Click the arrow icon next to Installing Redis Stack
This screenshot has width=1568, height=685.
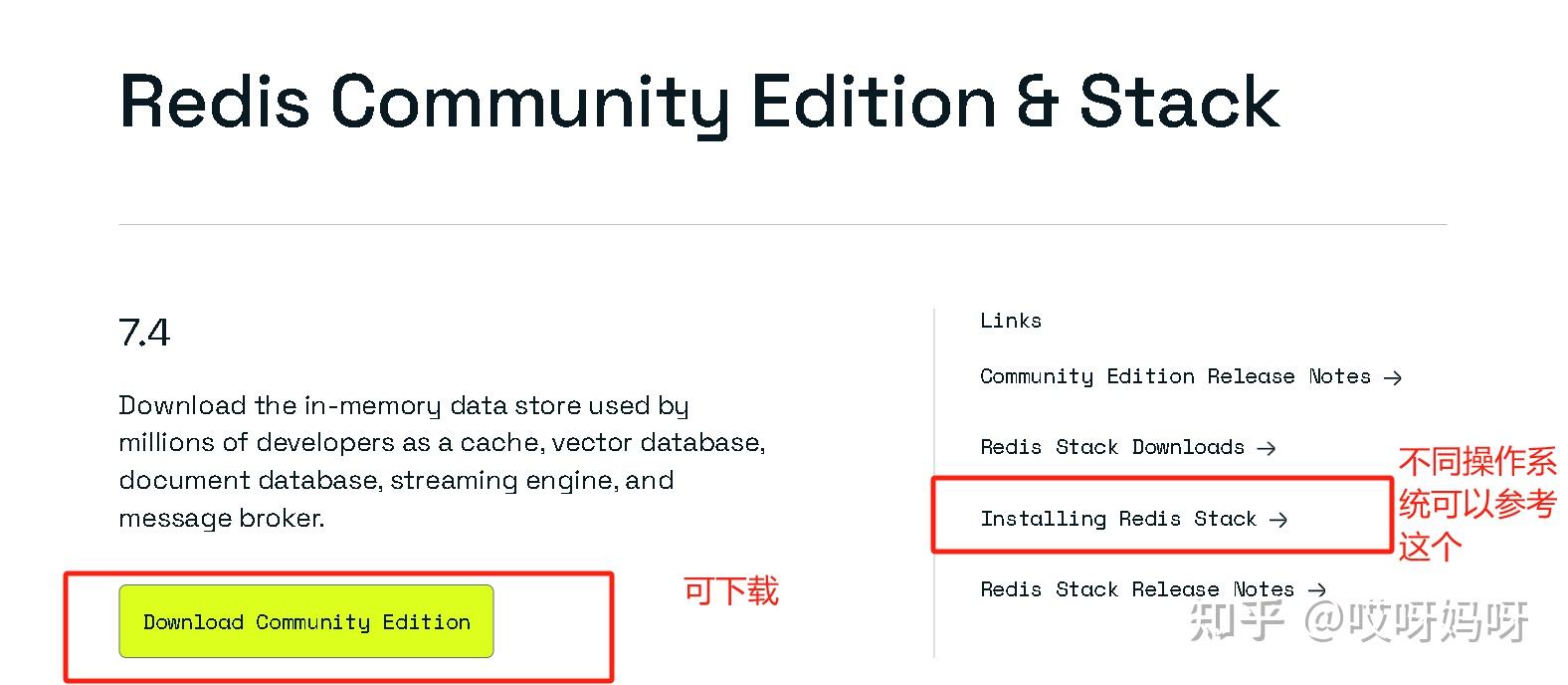pos(1280,519)
